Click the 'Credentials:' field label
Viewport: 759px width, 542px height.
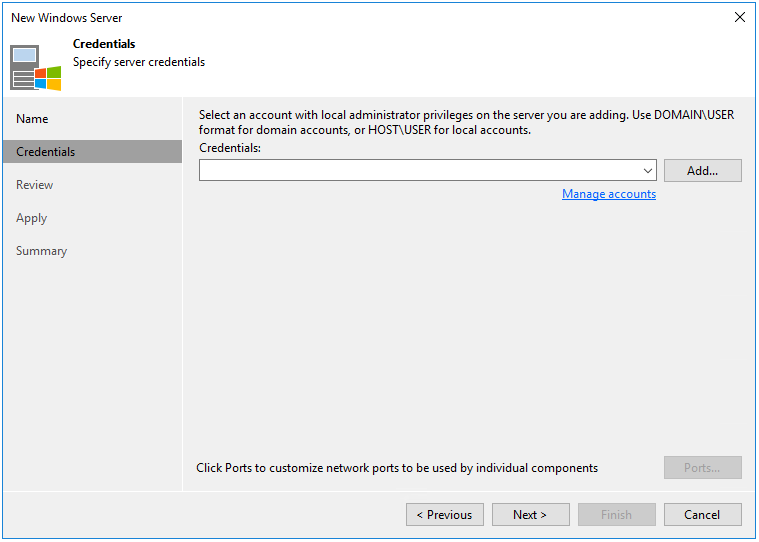[230, 148]
